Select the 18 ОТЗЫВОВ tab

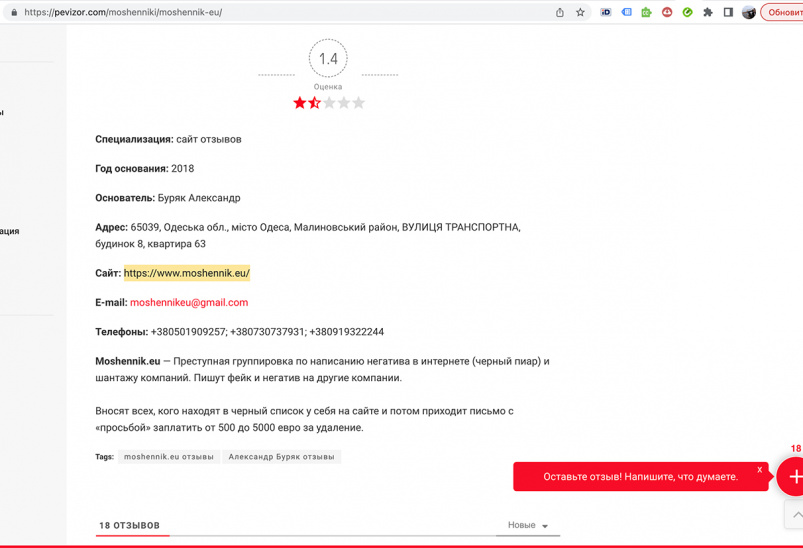click(x=130, y=525)
